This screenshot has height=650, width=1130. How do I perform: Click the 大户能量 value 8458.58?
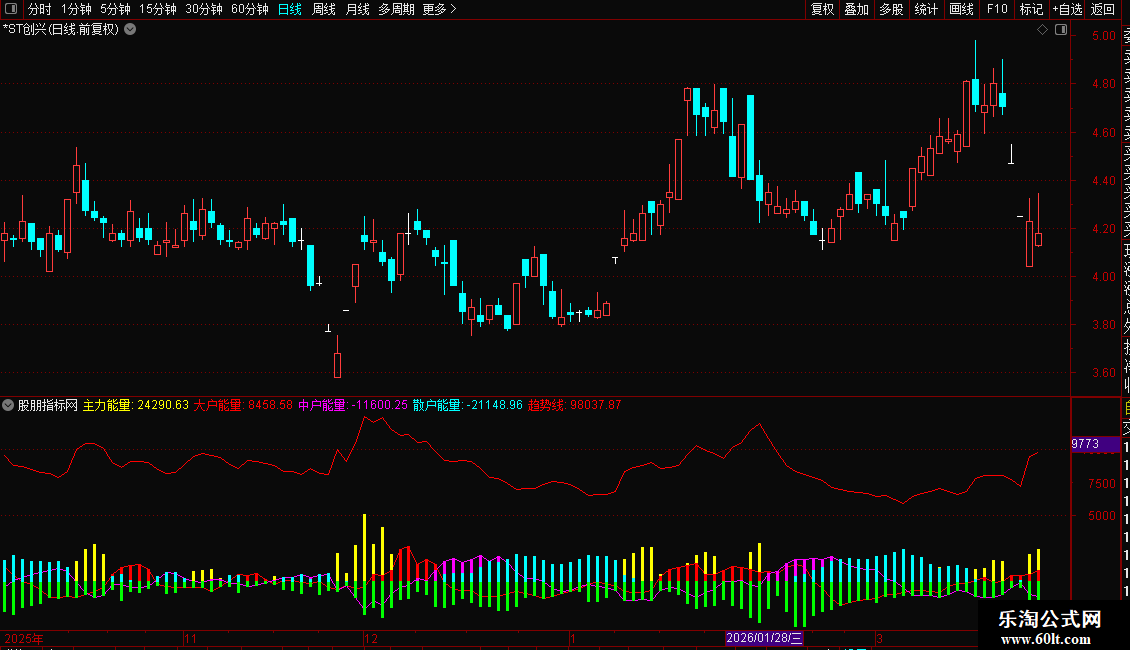pos(270,405)
